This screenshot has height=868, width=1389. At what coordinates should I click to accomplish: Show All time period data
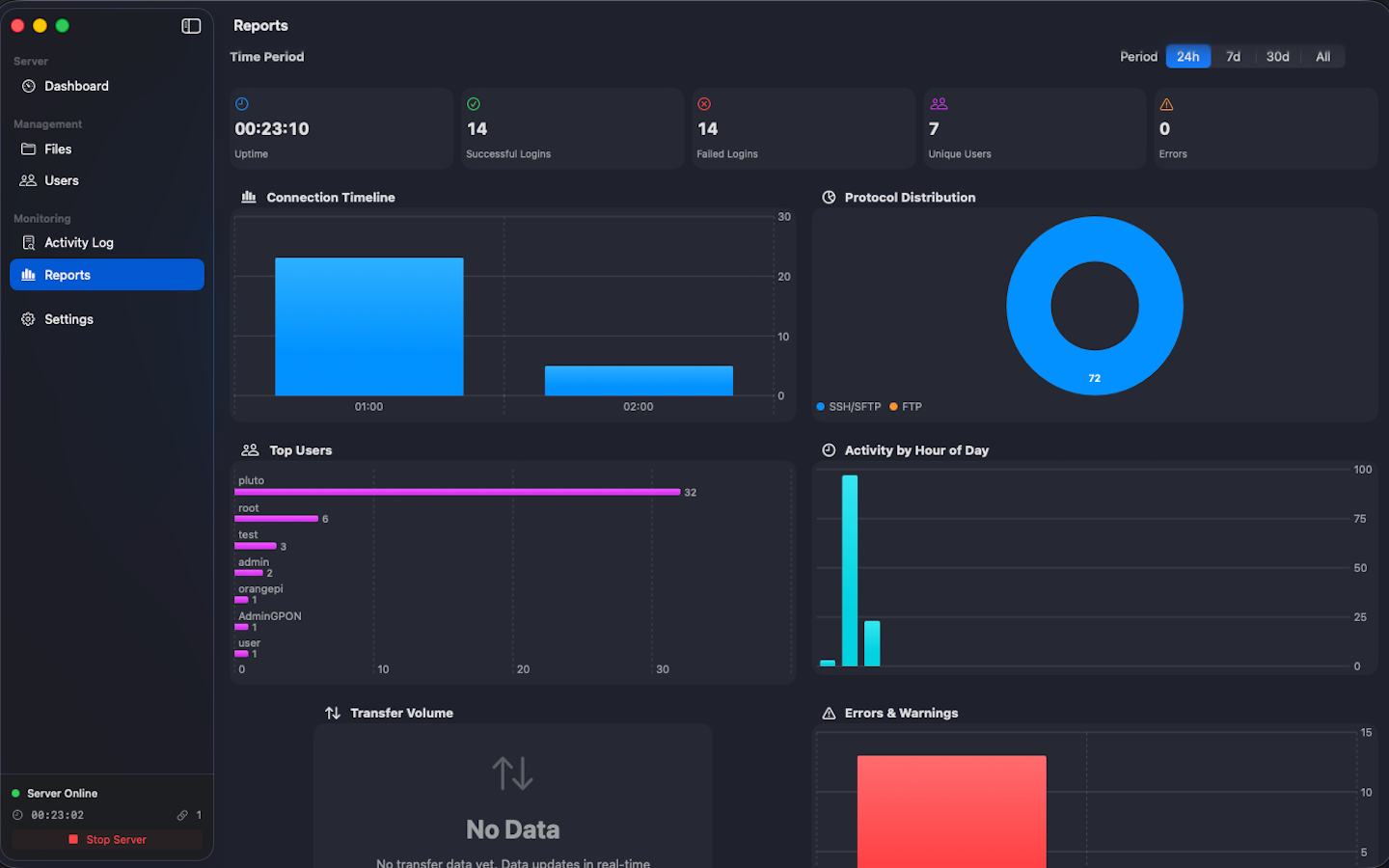1322,57
